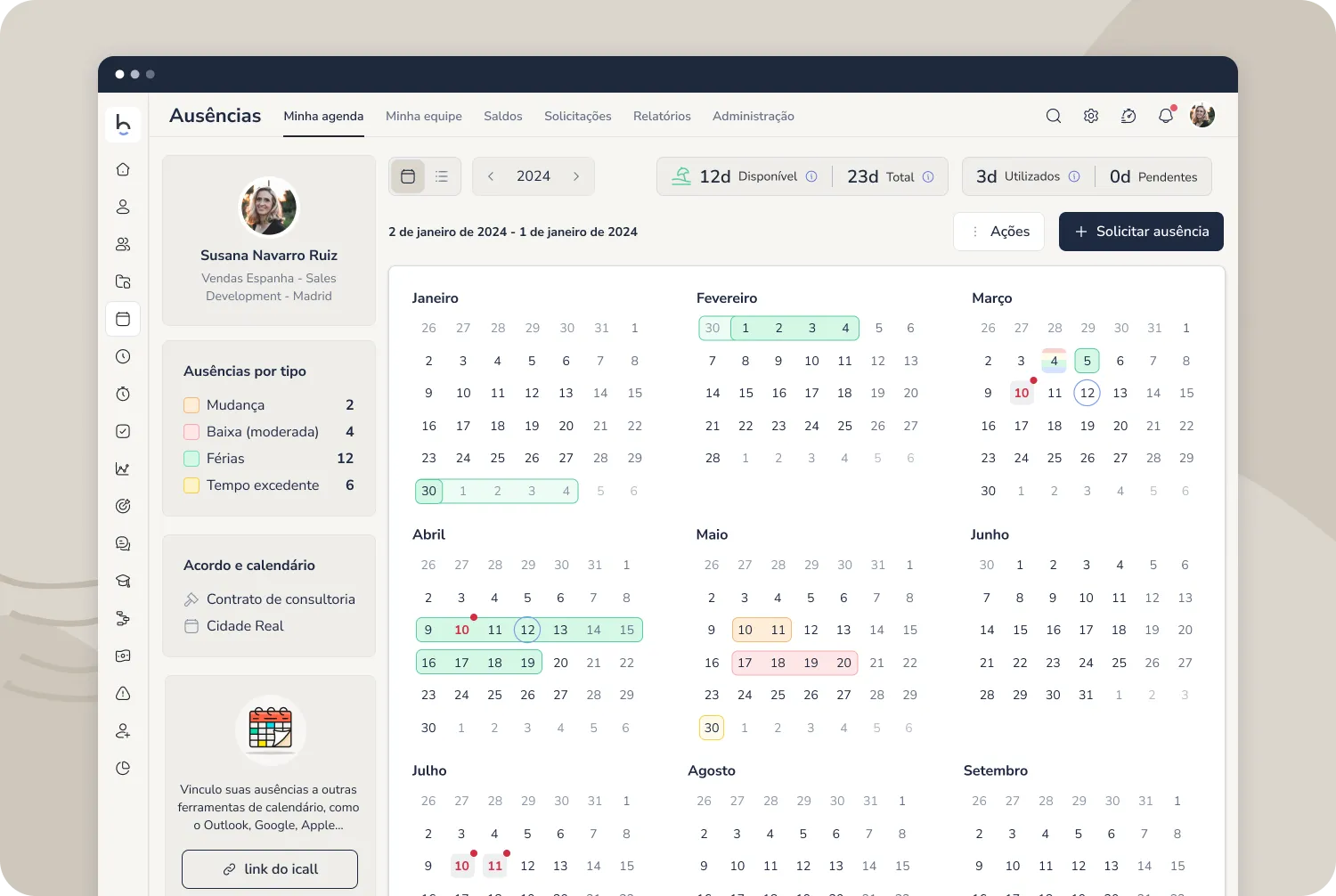
Task: Open the stopwatch timer sidebar icon
Action: coord(123,394)
